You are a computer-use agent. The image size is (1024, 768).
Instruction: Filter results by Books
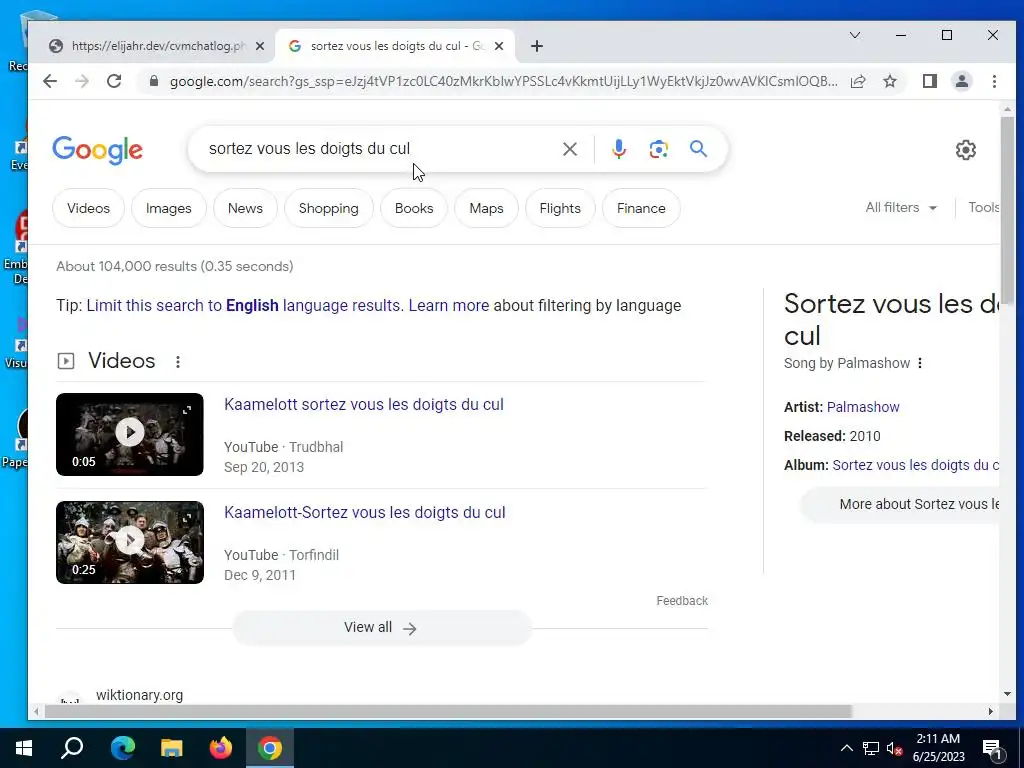point(414,208)
